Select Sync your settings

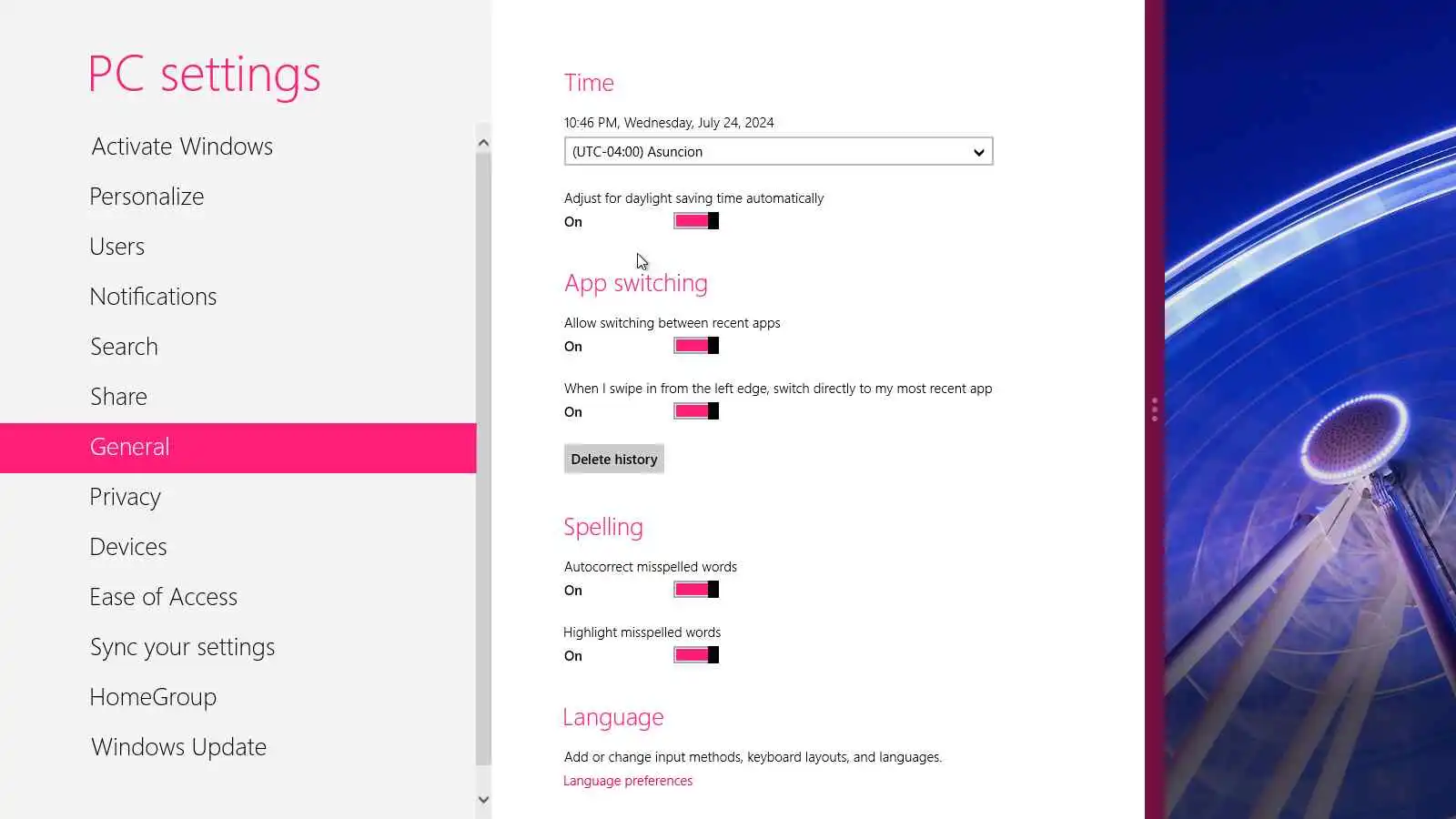coord(238,647)
